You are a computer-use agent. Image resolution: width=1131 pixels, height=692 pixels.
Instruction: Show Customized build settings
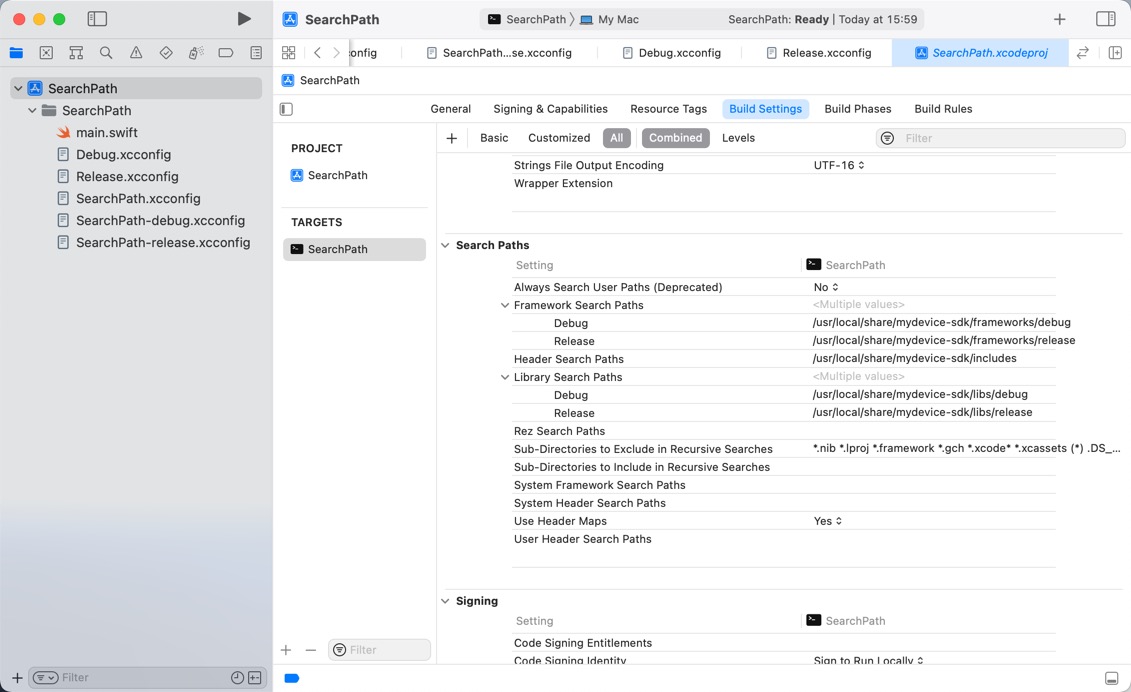click(559, 138)
